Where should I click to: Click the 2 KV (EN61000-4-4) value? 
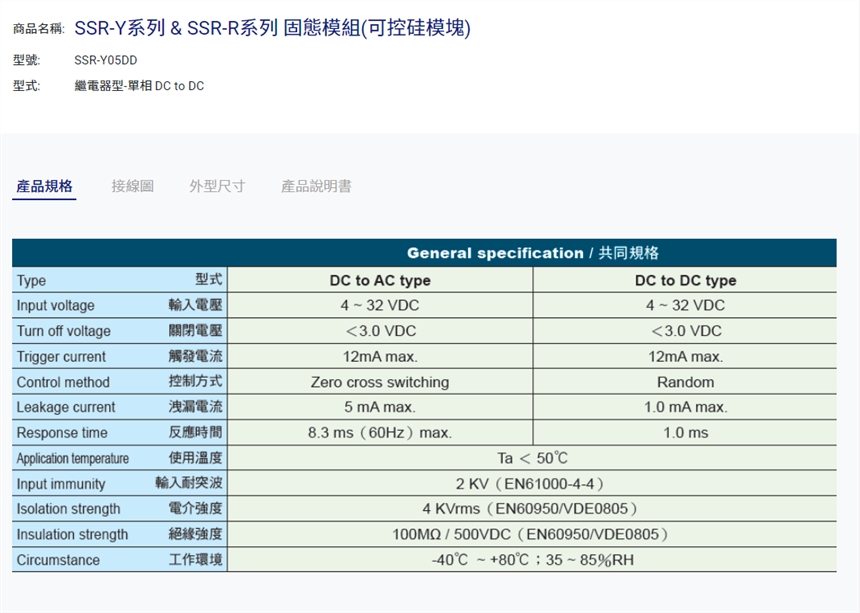pyautogui.click(x=530, y=484)
